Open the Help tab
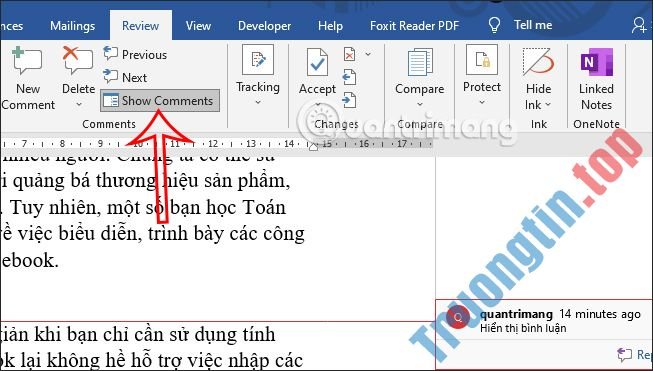The image size is (653, 371). coord(330,26)
